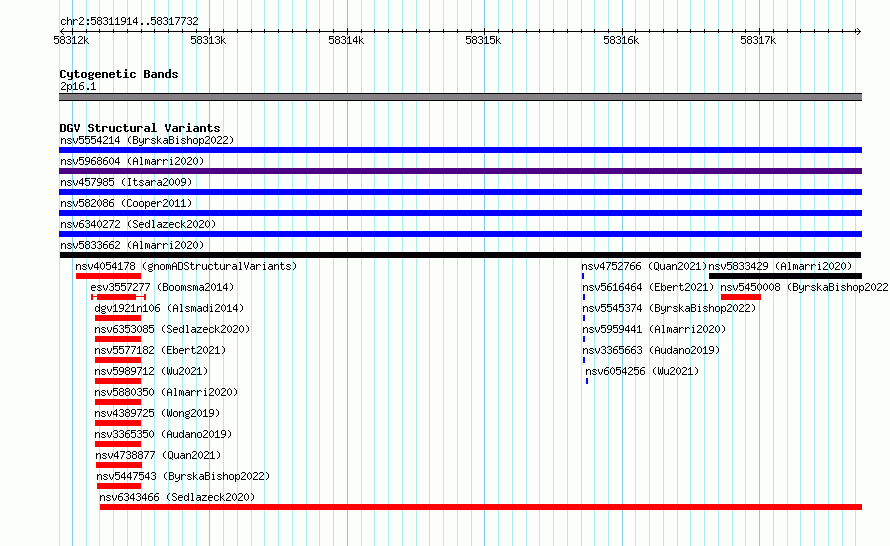The image size is (890, 546).
Task: Click the 58312k ruler tick label
Action: point(71,40)
